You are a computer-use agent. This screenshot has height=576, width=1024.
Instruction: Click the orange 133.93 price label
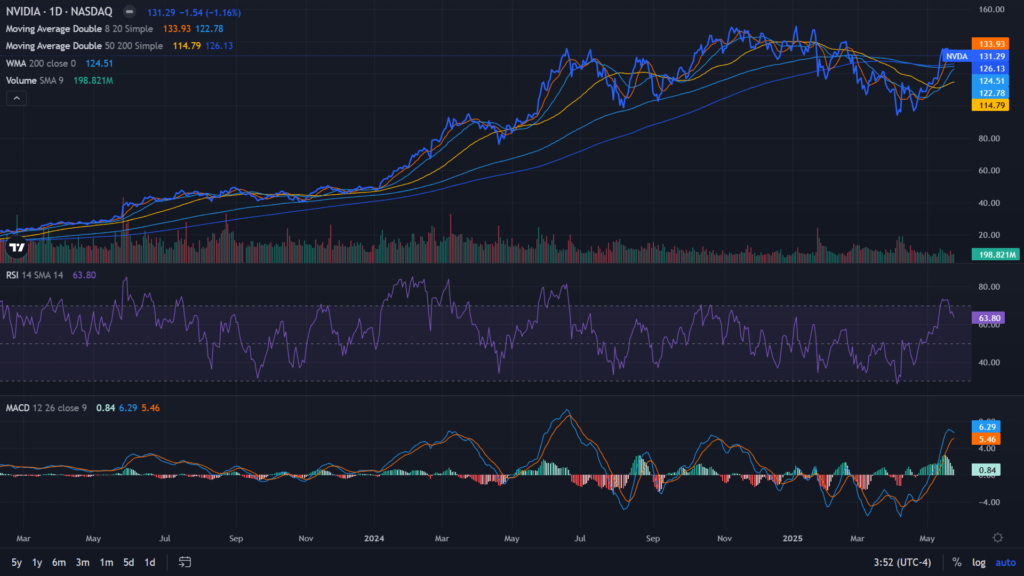tap(991, 44)
